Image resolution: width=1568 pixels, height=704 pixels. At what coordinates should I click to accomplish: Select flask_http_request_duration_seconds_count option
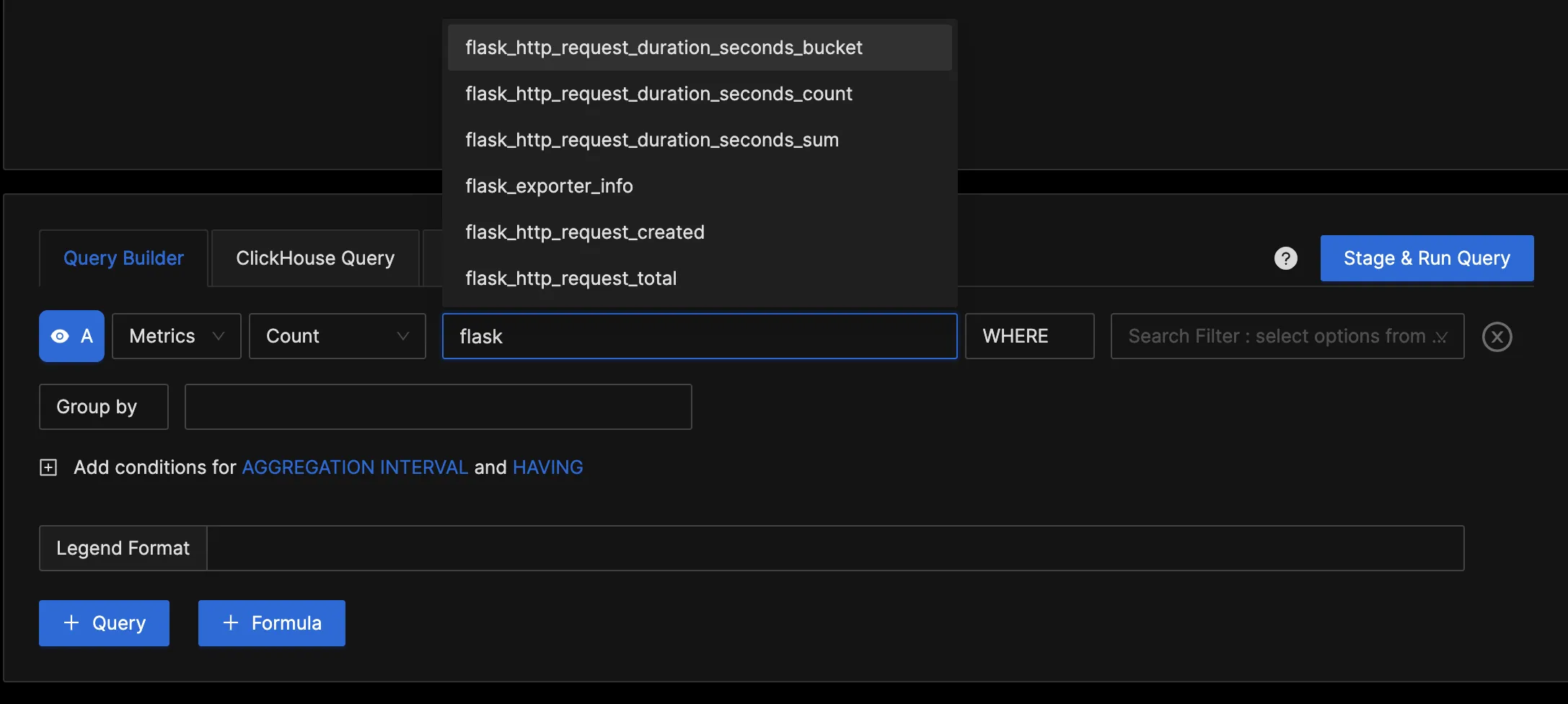[700, 94]
